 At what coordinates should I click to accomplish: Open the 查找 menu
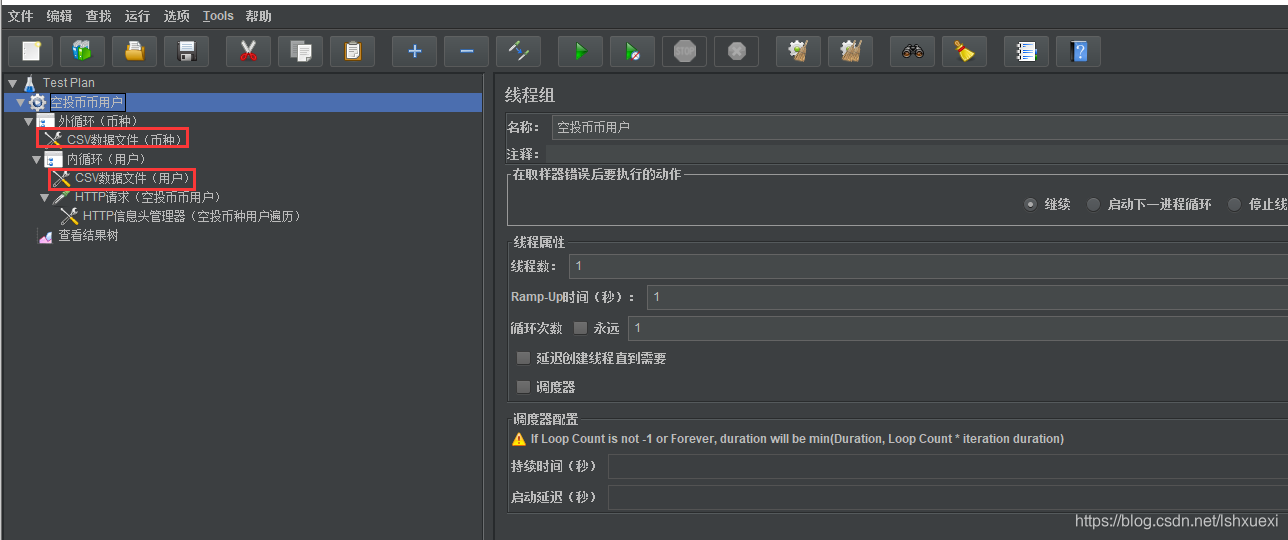tap(98, 16)
